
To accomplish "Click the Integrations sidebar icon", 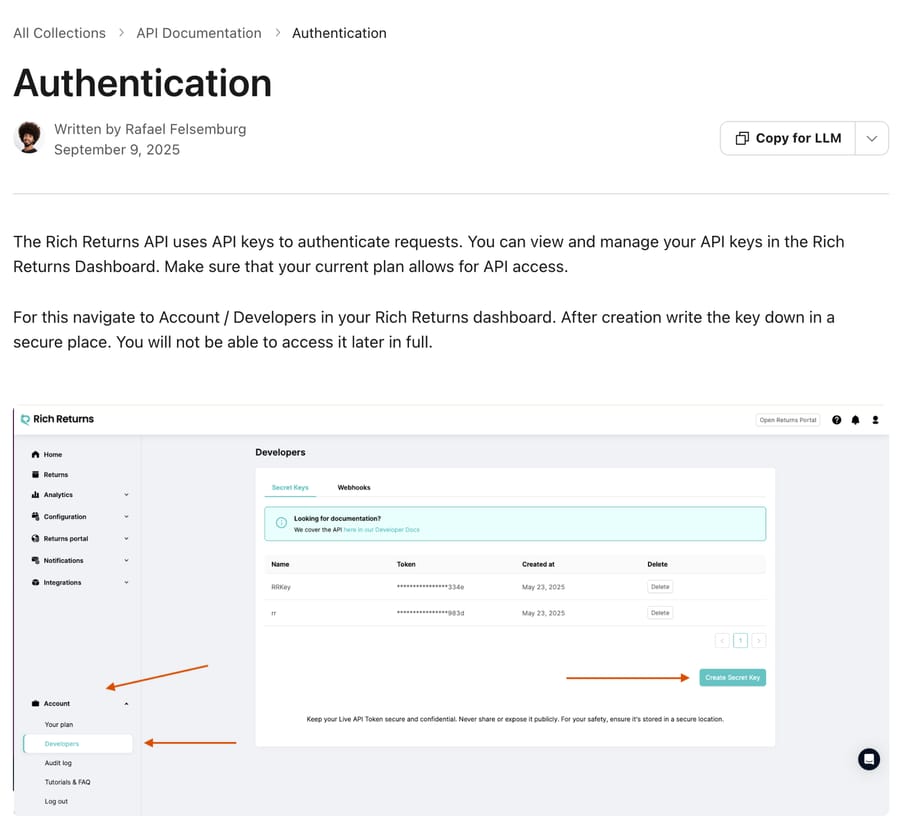I will pyautogui.click(x=36, y=582).
